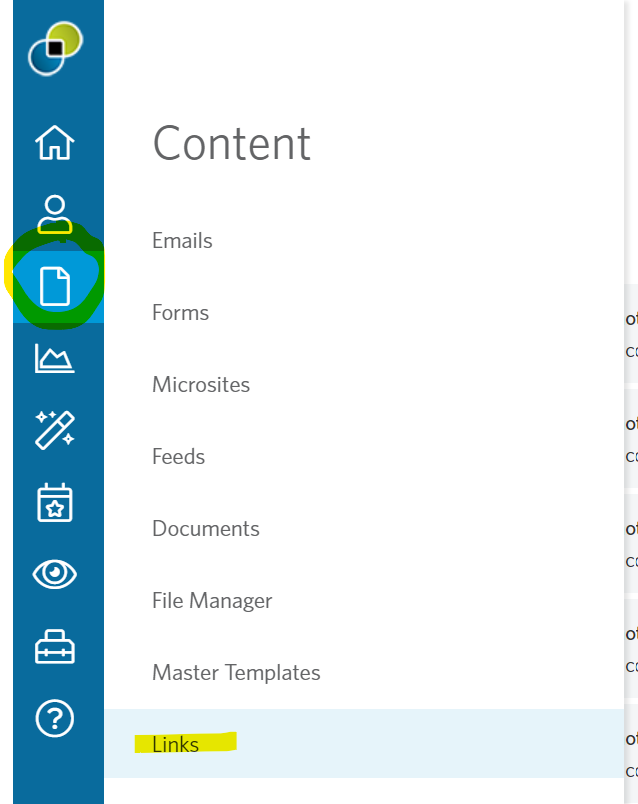The image size is (638, 804).
Task: Open Documents menu item
Action: pos(206,529)
